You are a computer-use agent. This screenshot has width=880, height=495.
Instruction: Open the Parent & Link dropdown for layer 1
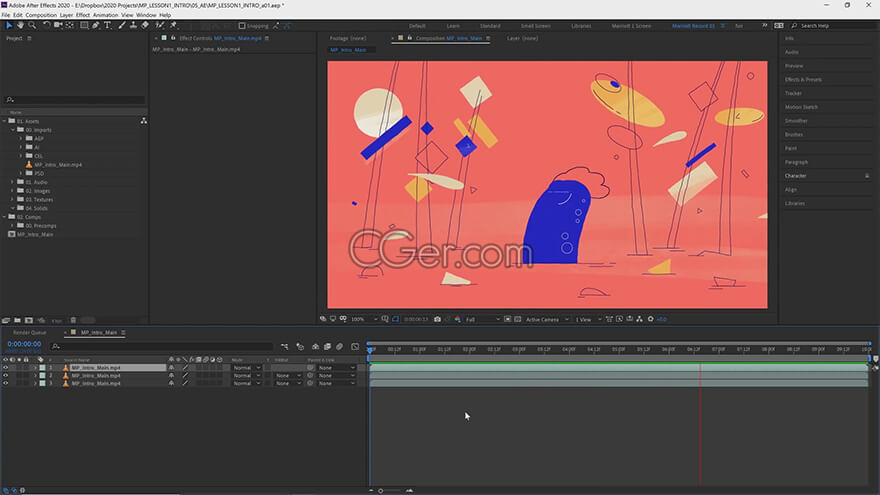pos(337,368)
